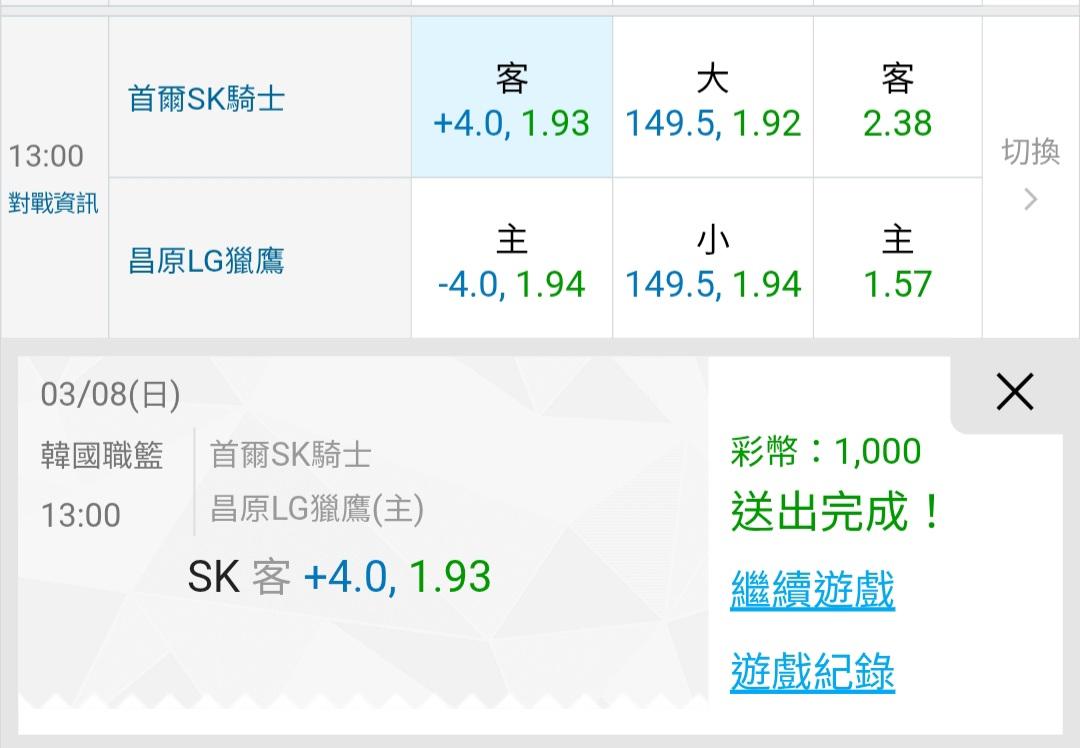Click the SK 客 +4.0, 1.93 slip selection

[x=340, y=577]
